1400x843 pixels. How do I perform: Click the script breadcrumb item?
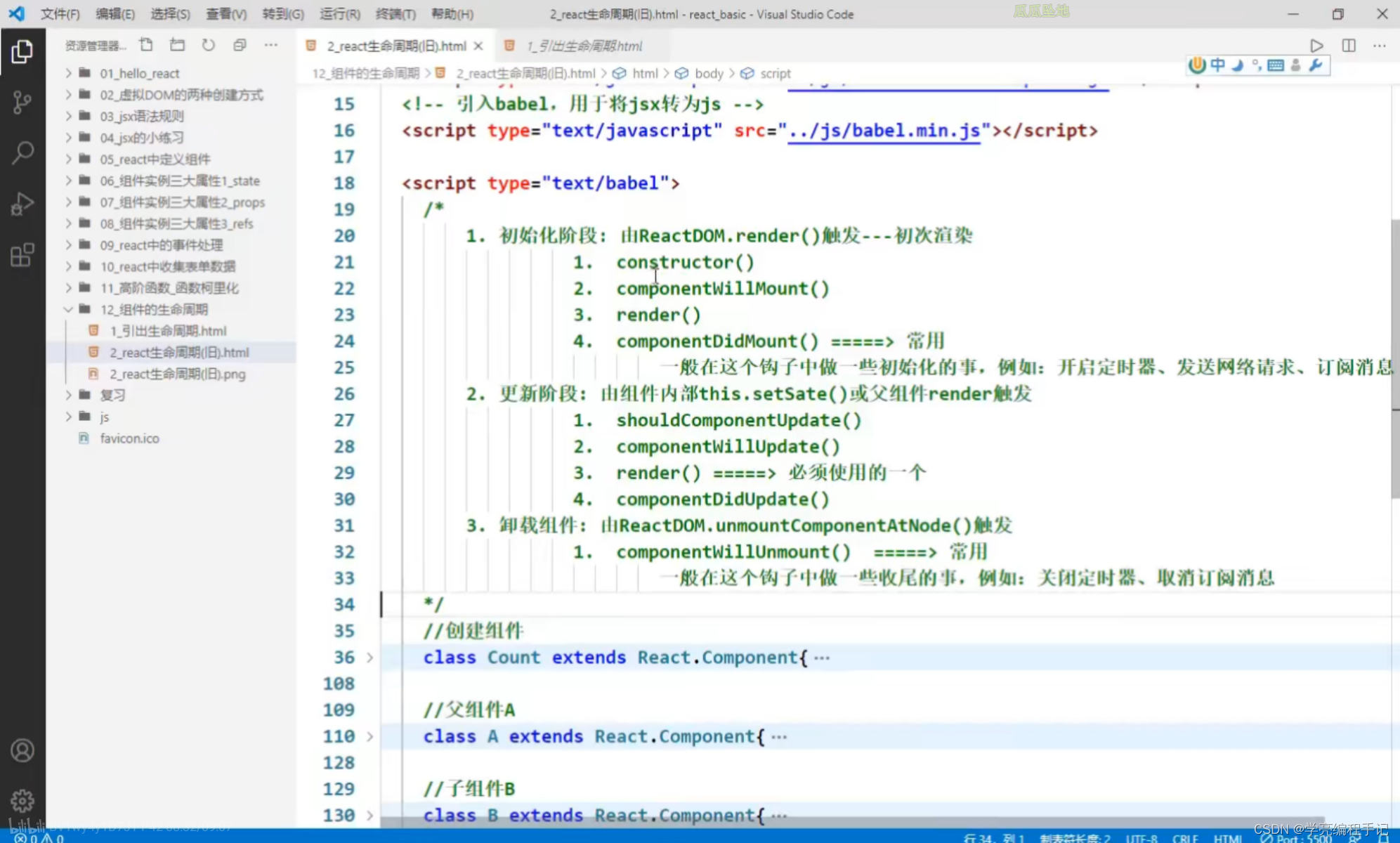click(776, 73)
